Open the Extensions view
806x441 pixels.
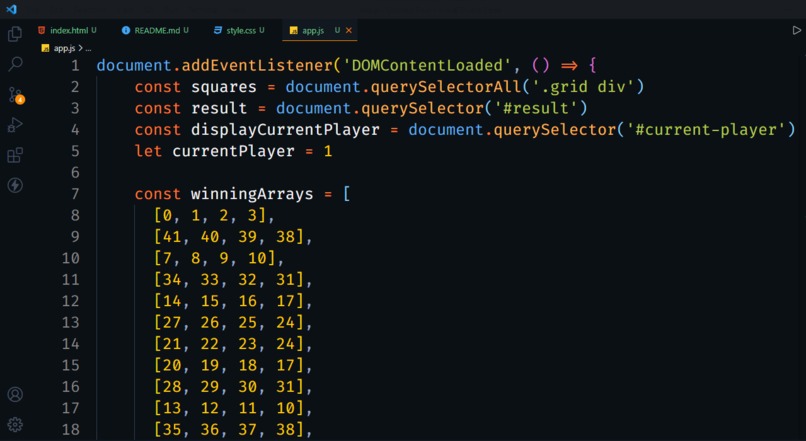click(x=15, y=155)
